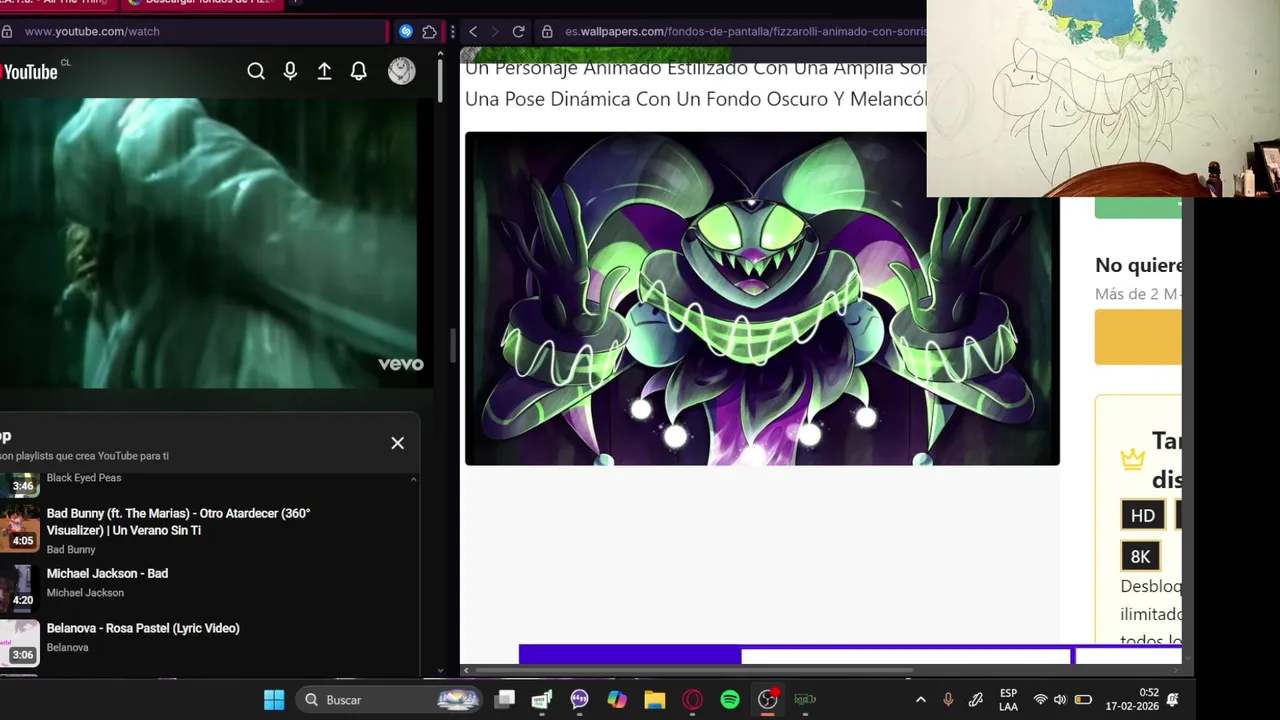The width and height of the screenshot is (1280, 720).
Task: Switch to the 'All The Things' browser tab
Action: tap(57, 3)
